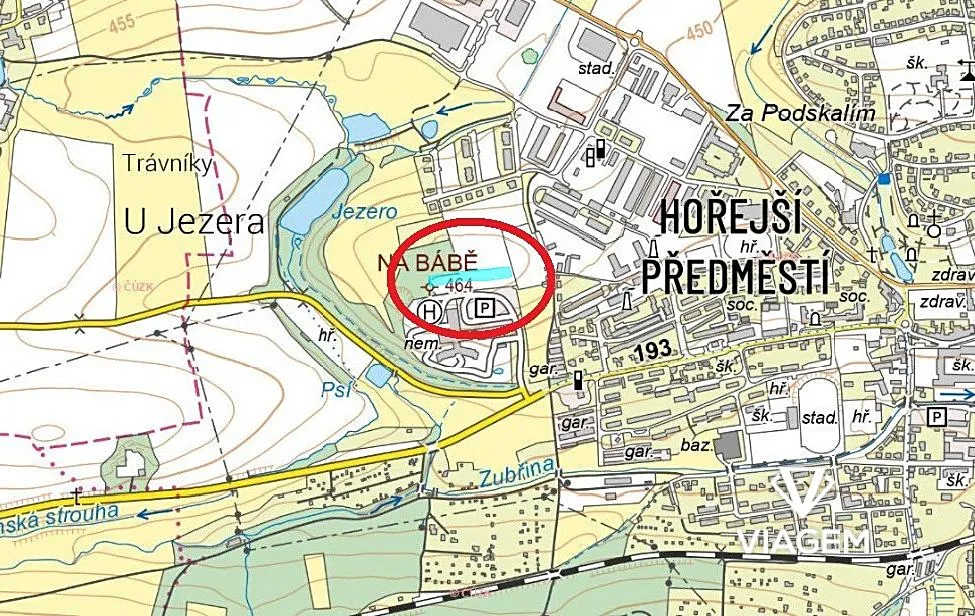The image size is (975, 616).
Task: Click the blue highlighted parcel in red circle
Action: [x=470, y=274]
